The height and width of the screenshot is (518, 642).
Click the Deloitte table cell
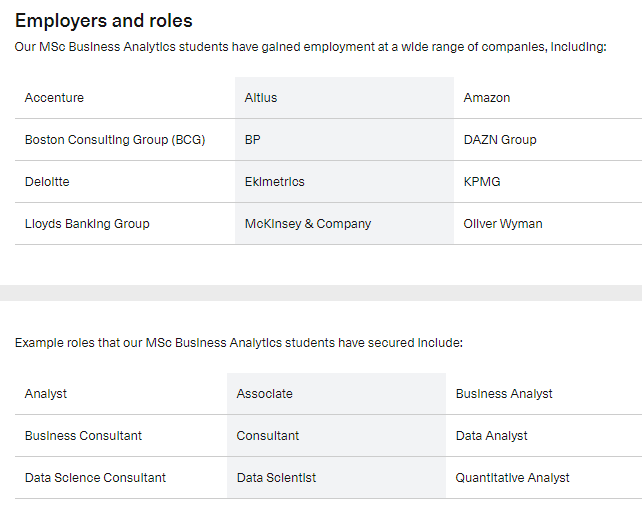125,182
